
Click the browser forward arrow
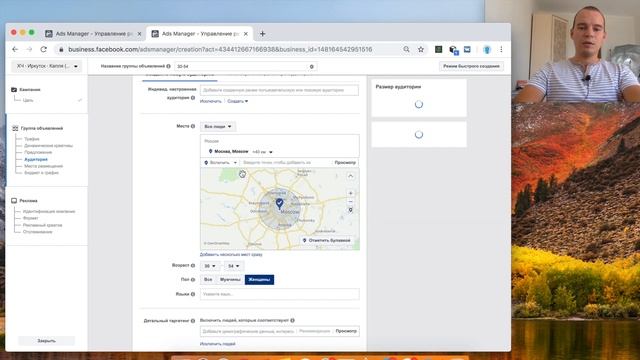29,49
